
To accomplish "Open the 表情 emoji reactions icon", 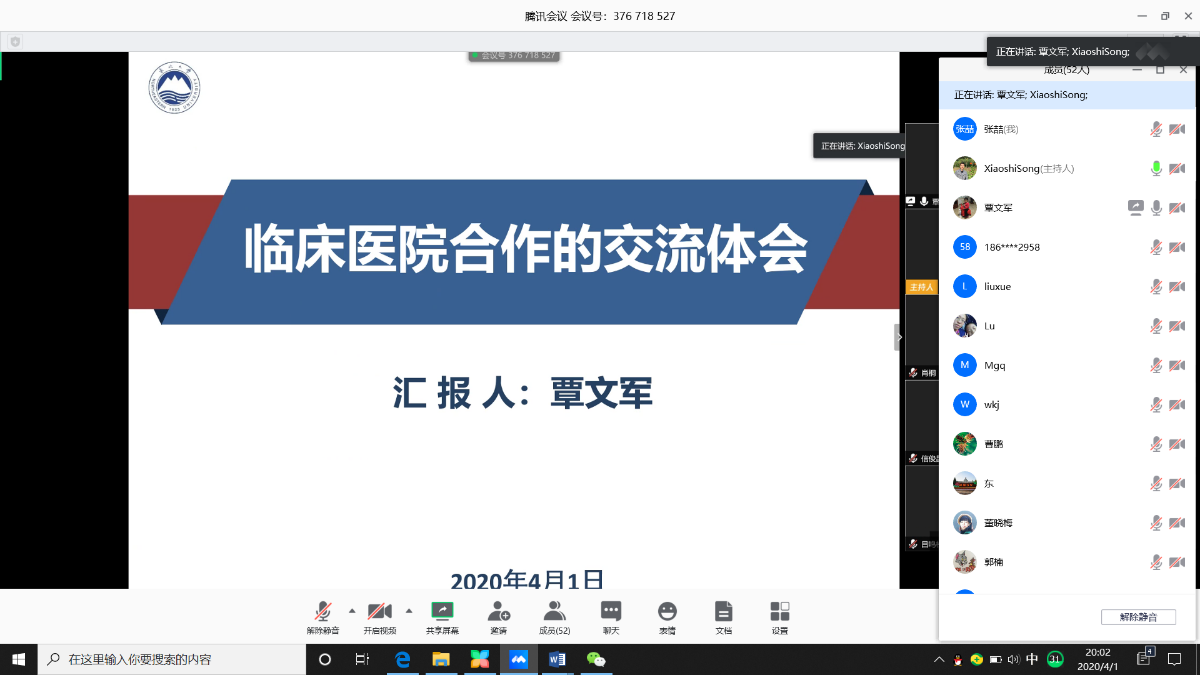I will coord(667,612).
